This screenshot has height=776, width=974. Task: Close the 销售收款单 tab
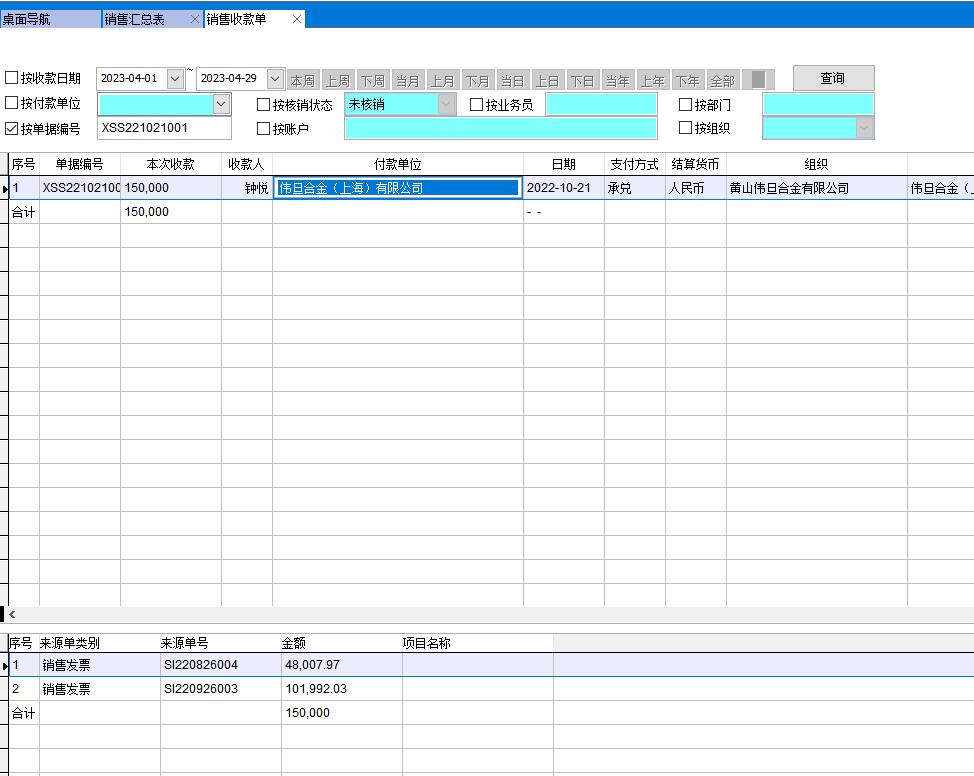pyautogui.click(x=296, y=19)
